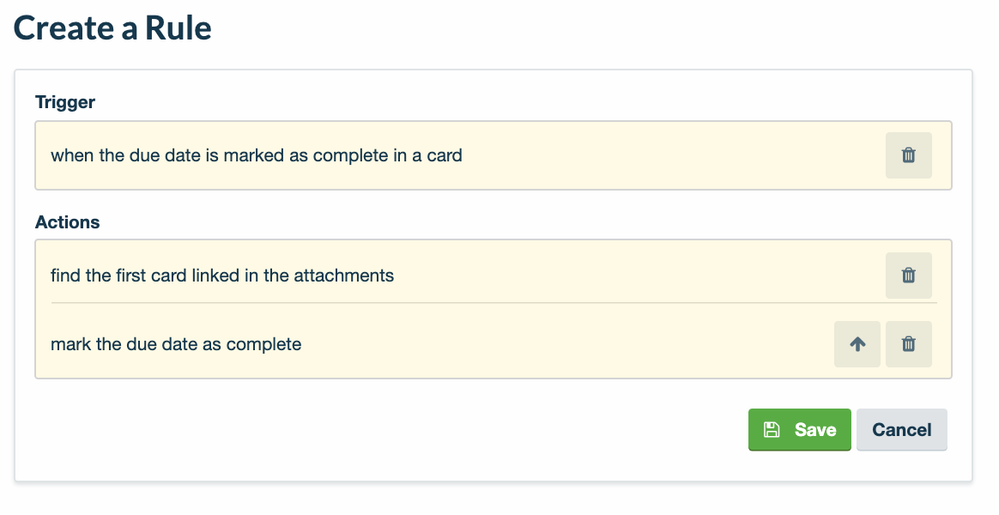Select the 'mark the due date as complete' action text
Viewport: 999px width, 515px height.
(176, 344)
